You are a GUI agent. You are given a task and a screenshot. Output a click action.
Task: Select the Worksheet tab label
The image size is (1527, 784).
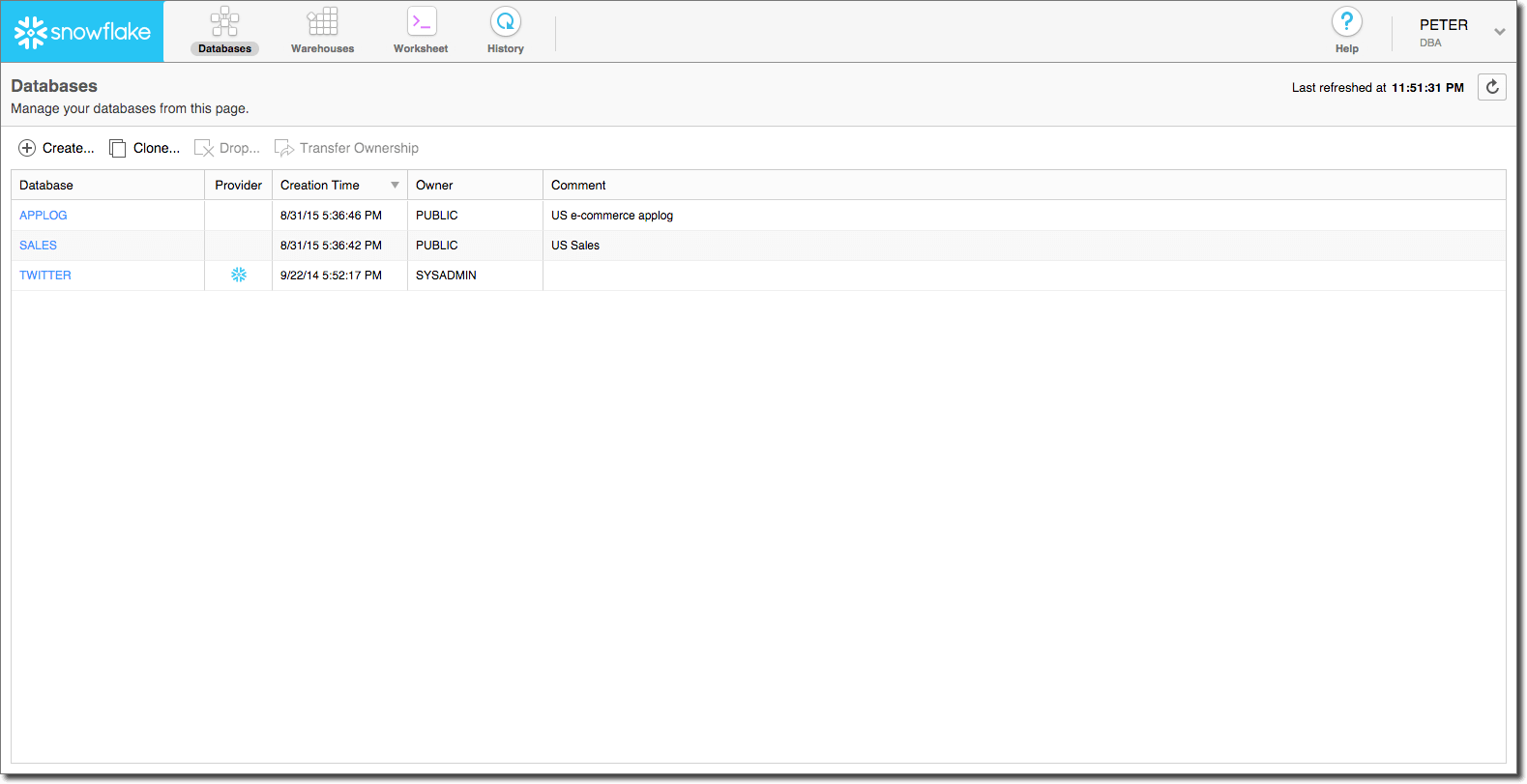coord(421,48)
